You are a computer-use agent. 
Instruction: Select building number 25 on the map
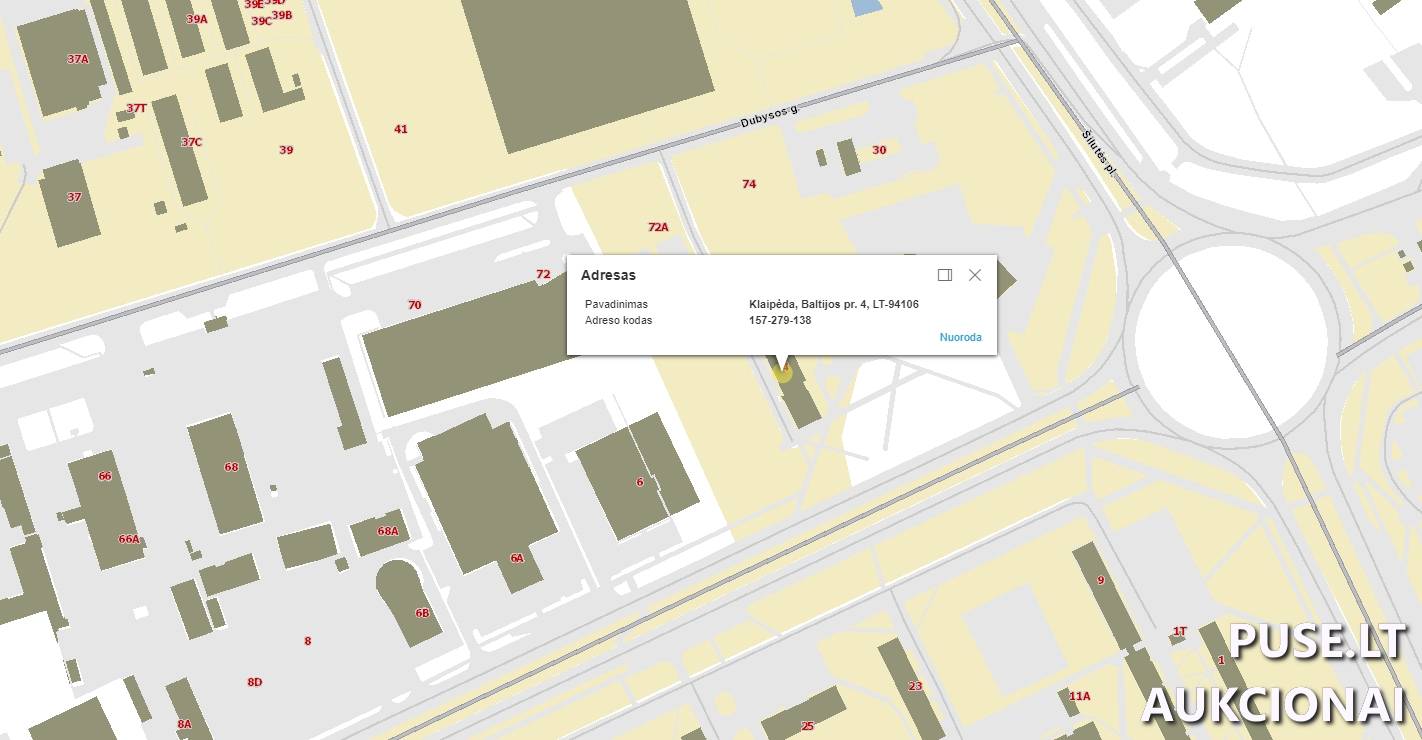coord(808,726)
